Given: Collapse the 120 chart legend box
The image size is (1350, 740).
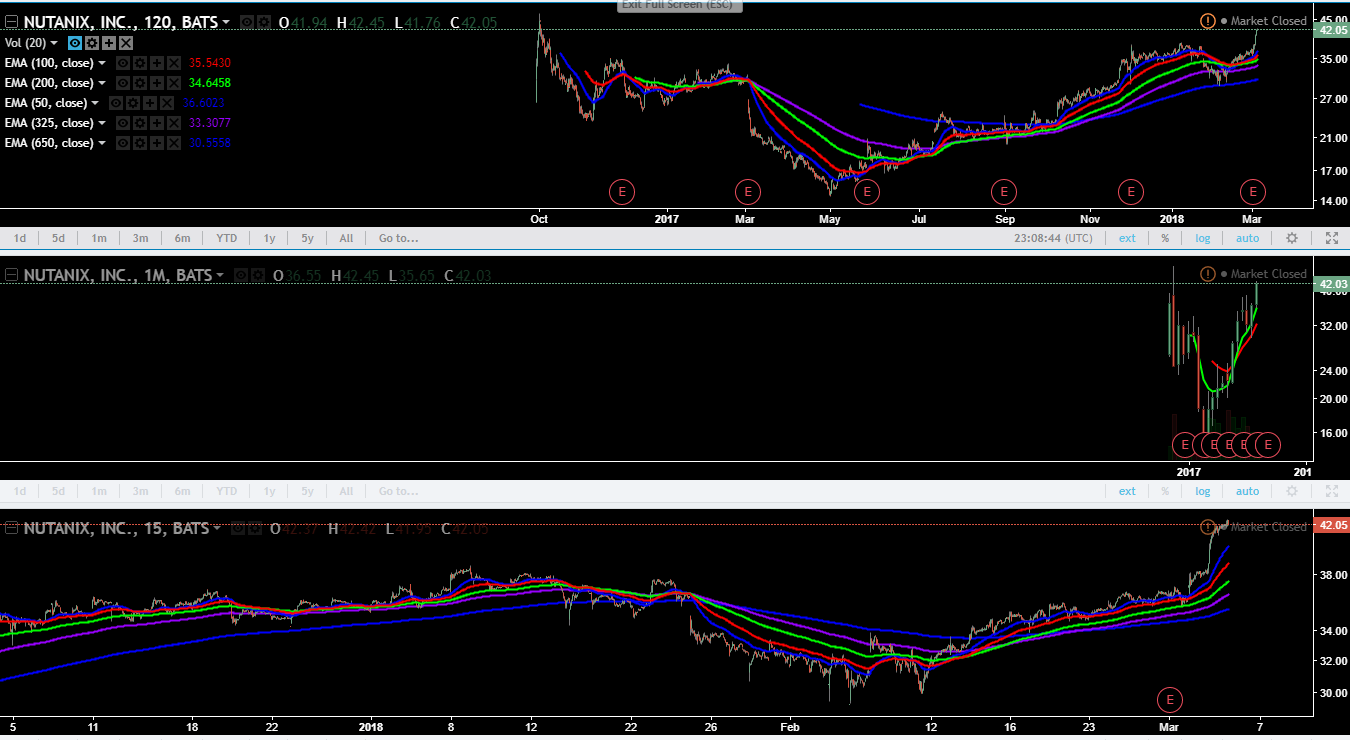Looking at the screenshot, I should (11, 22).
